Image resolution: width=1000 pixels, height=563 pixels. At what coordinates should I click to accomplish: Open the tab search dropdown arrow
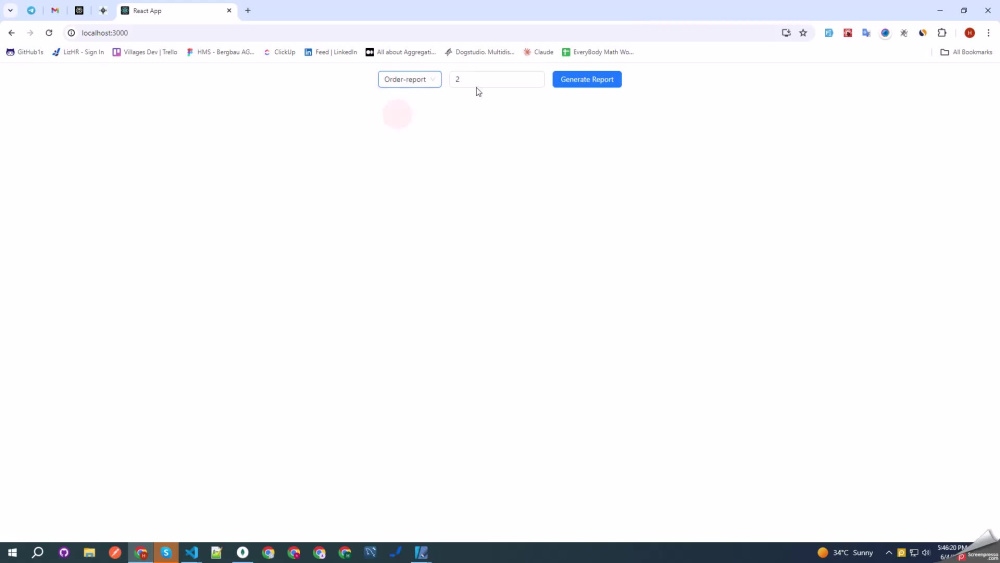[10, 10]
